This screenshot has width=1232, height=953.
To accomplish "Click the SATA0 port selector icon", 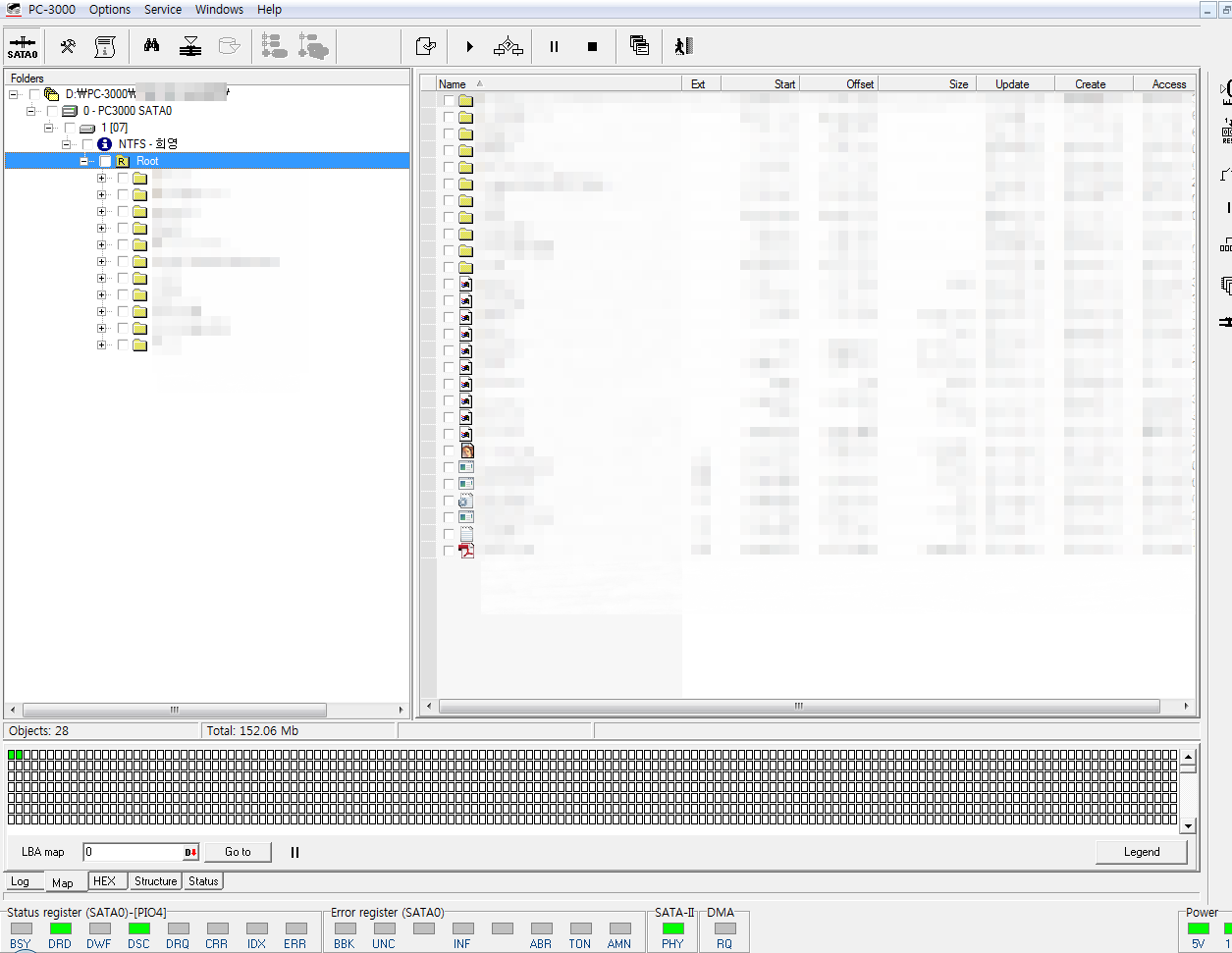I will [23, 46].
